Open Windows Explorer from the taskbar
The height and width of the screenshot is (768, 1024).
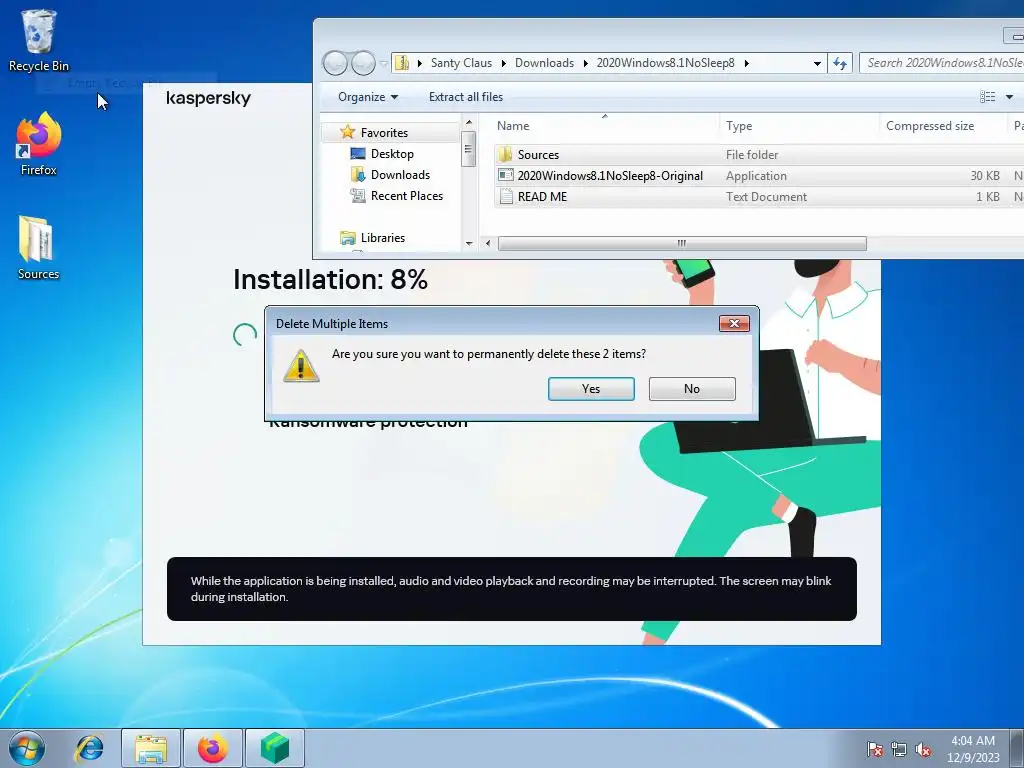151,748
